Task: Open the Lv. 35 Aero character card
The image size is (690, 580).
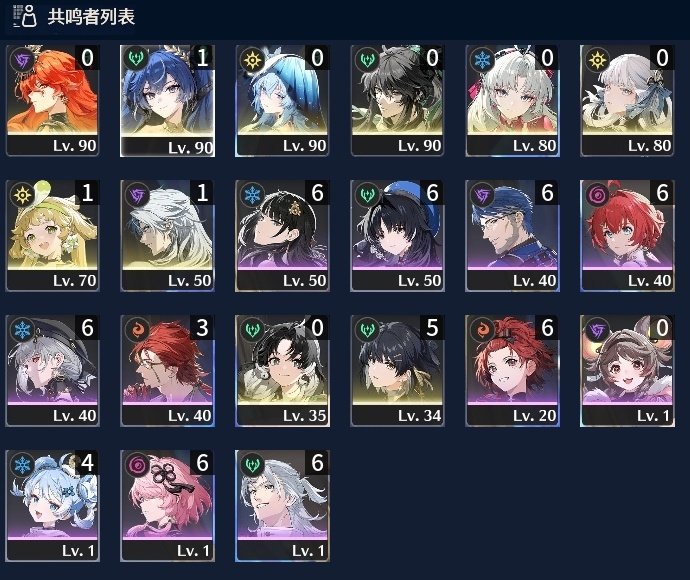Action: coord(282,371)
